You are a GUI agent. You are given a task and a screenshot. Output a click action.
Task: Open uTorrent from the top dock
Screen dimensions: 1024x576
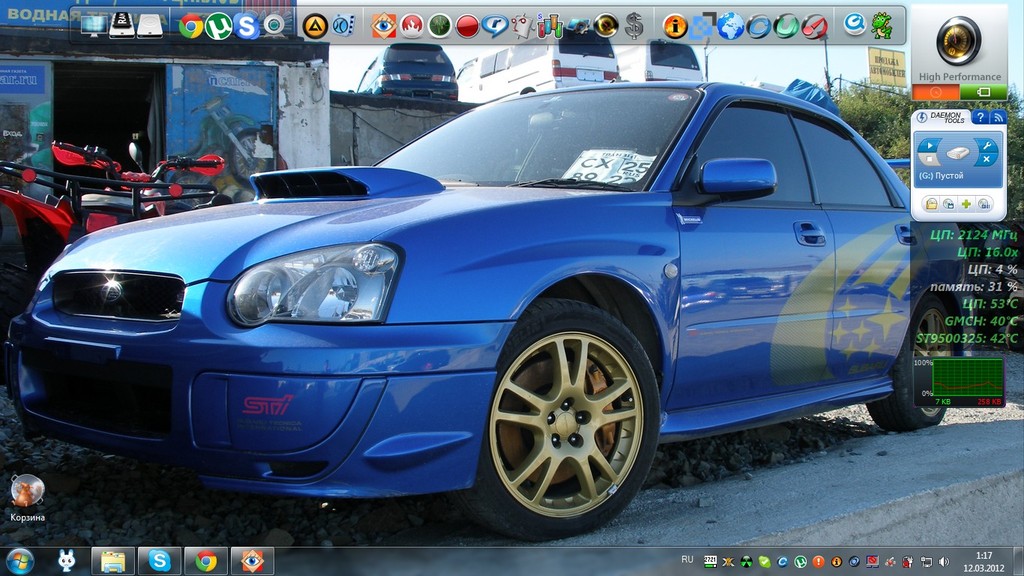click(x=219, y=26)
